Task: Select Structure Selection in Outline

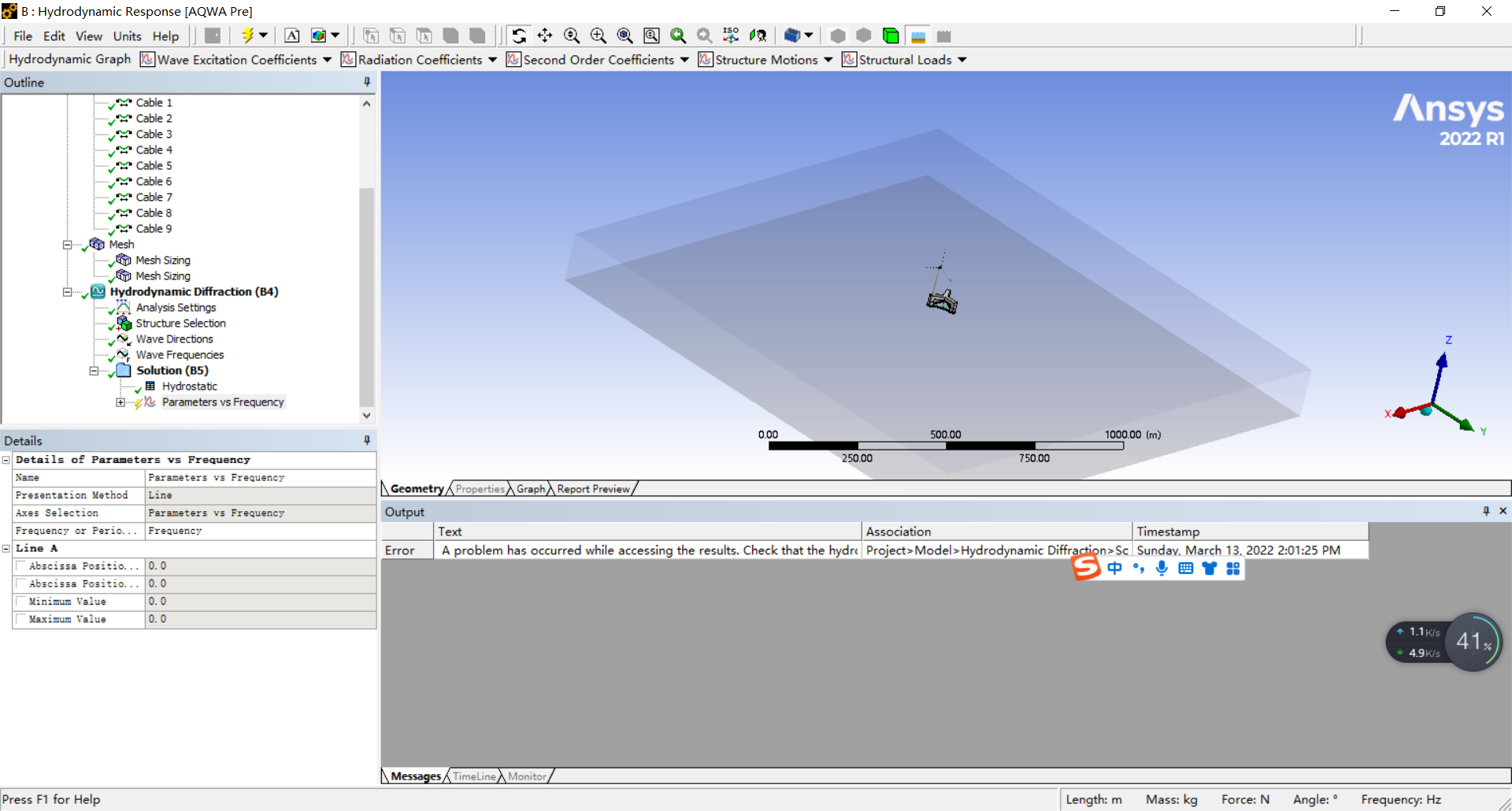Action: [x=180, y=324]
